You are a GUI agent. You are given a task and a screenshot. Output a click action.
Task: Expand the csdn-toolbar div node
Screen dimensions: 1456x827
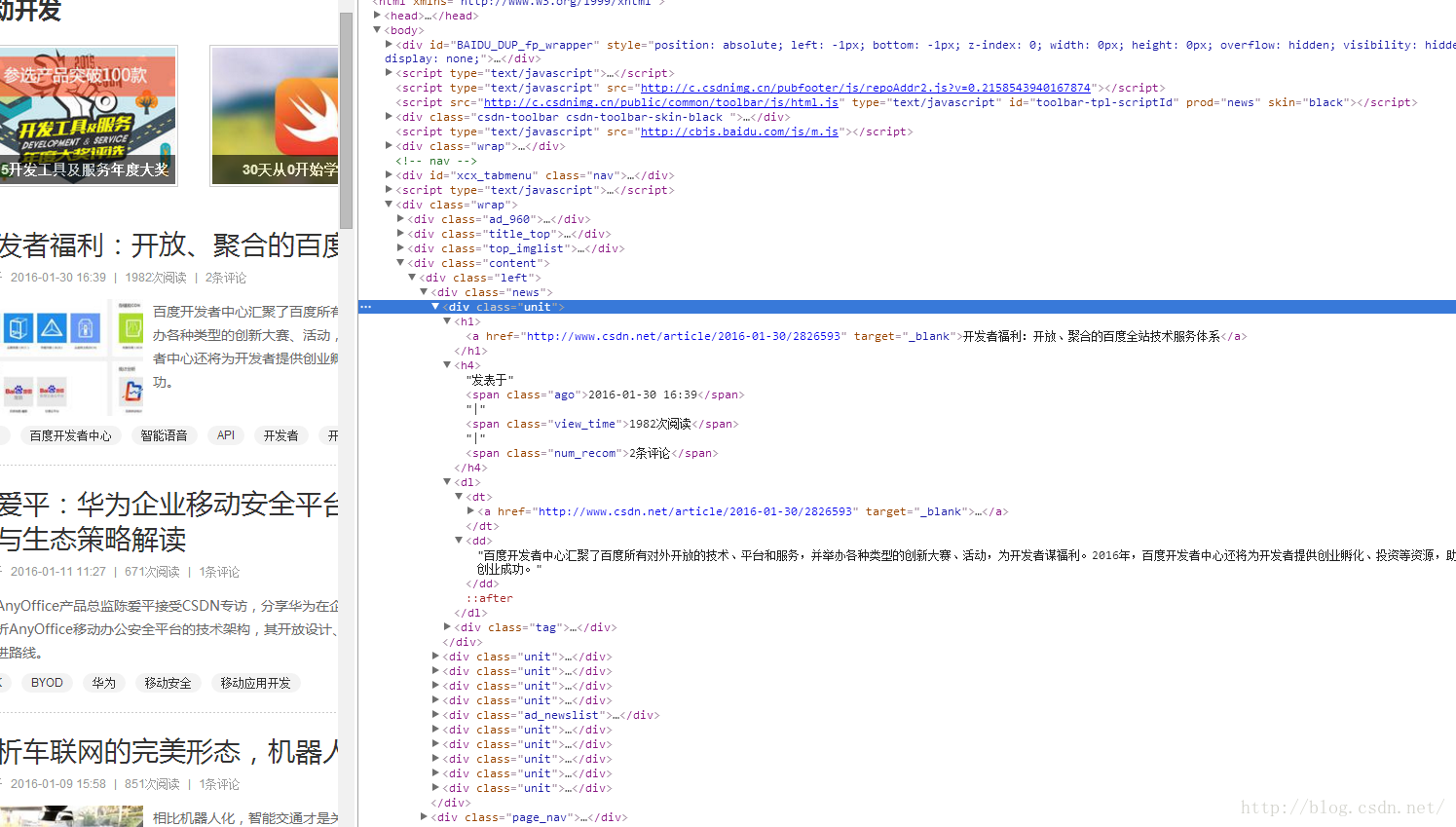(390, 117)
